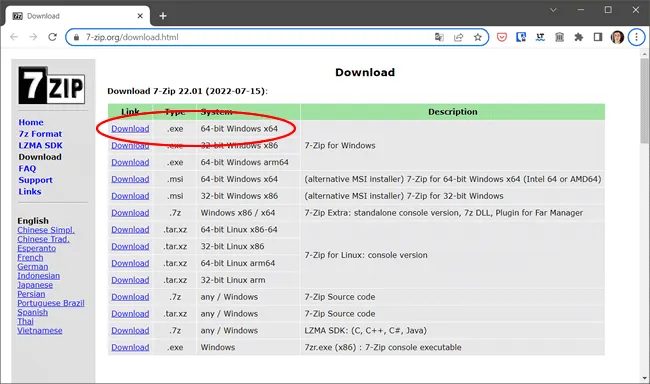This screenshot has height=384, width=650.
Task: Open Links in the sidebar
Action: point(29,192)
